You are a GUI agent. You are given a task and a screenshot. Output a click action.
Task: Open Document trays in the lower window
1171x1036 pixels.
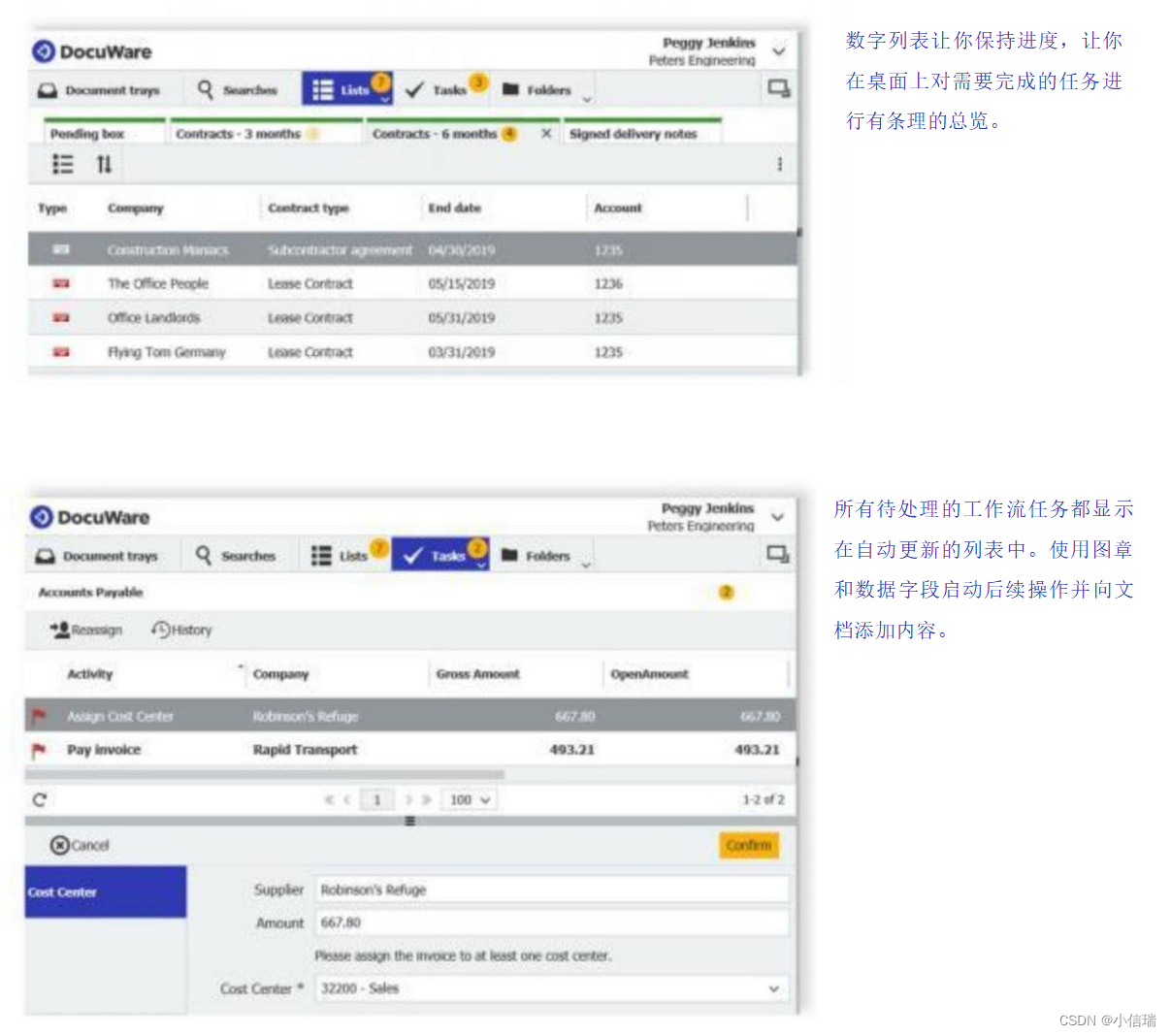pyautogui.click(x=96, y=556)
